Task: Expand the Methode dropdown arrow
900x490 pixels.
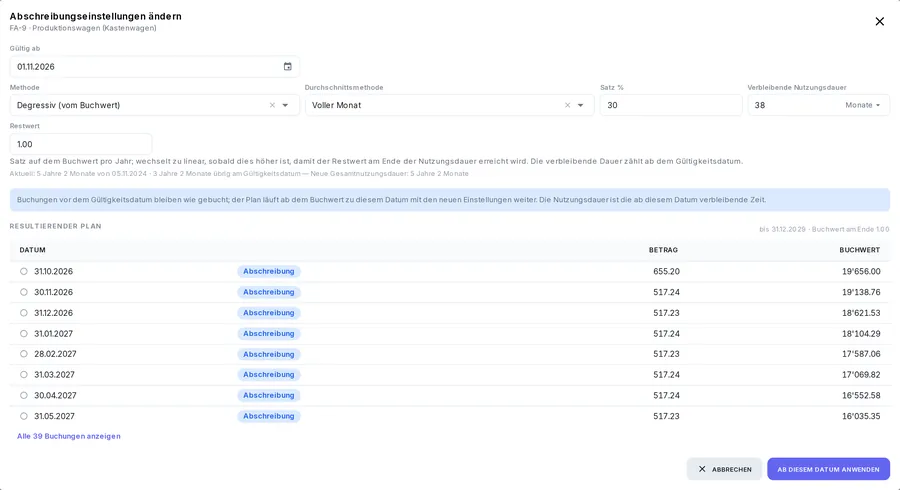Action: pos(285,105)
